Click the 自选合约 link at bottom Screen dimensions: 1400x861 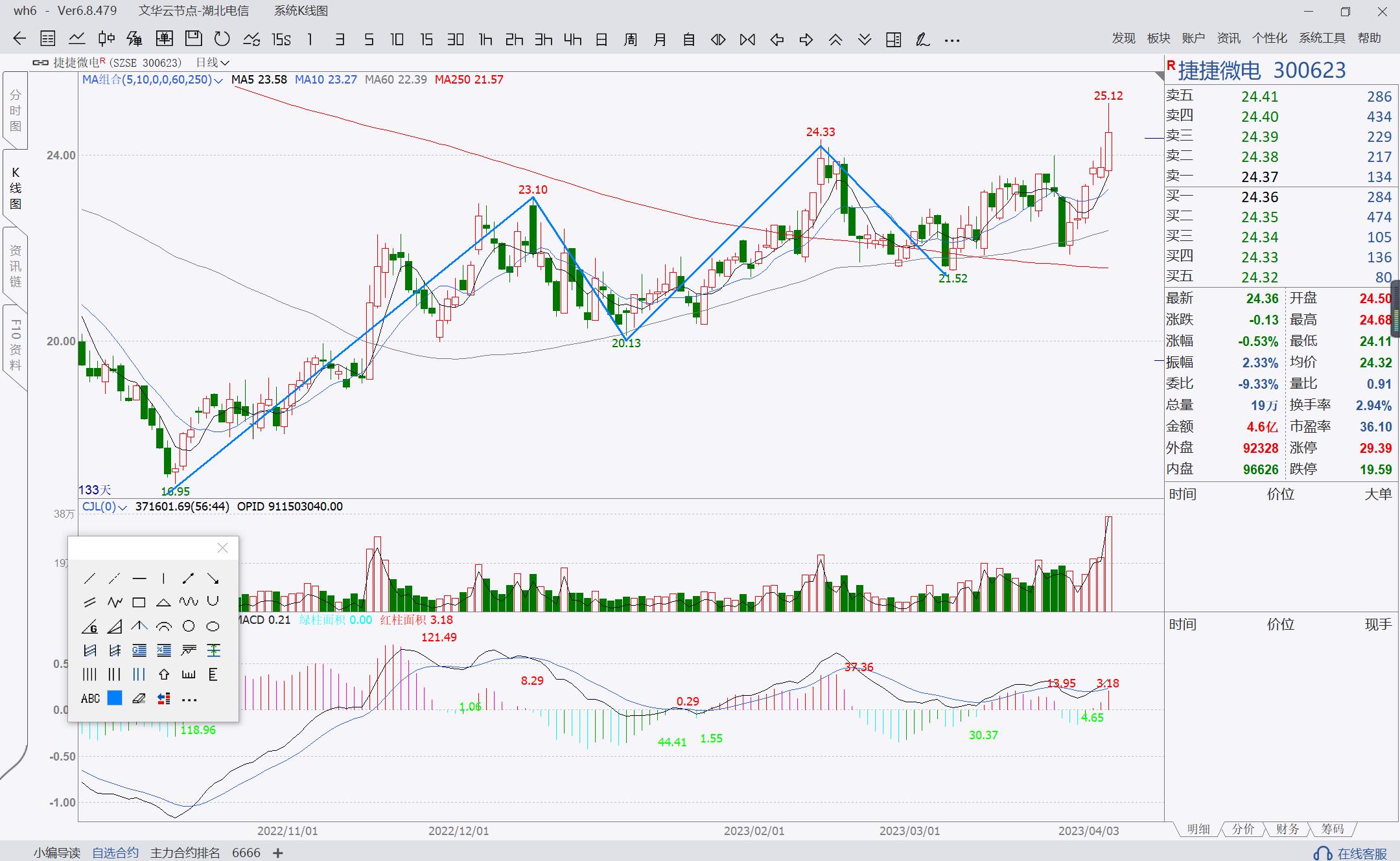pos(115,853)
